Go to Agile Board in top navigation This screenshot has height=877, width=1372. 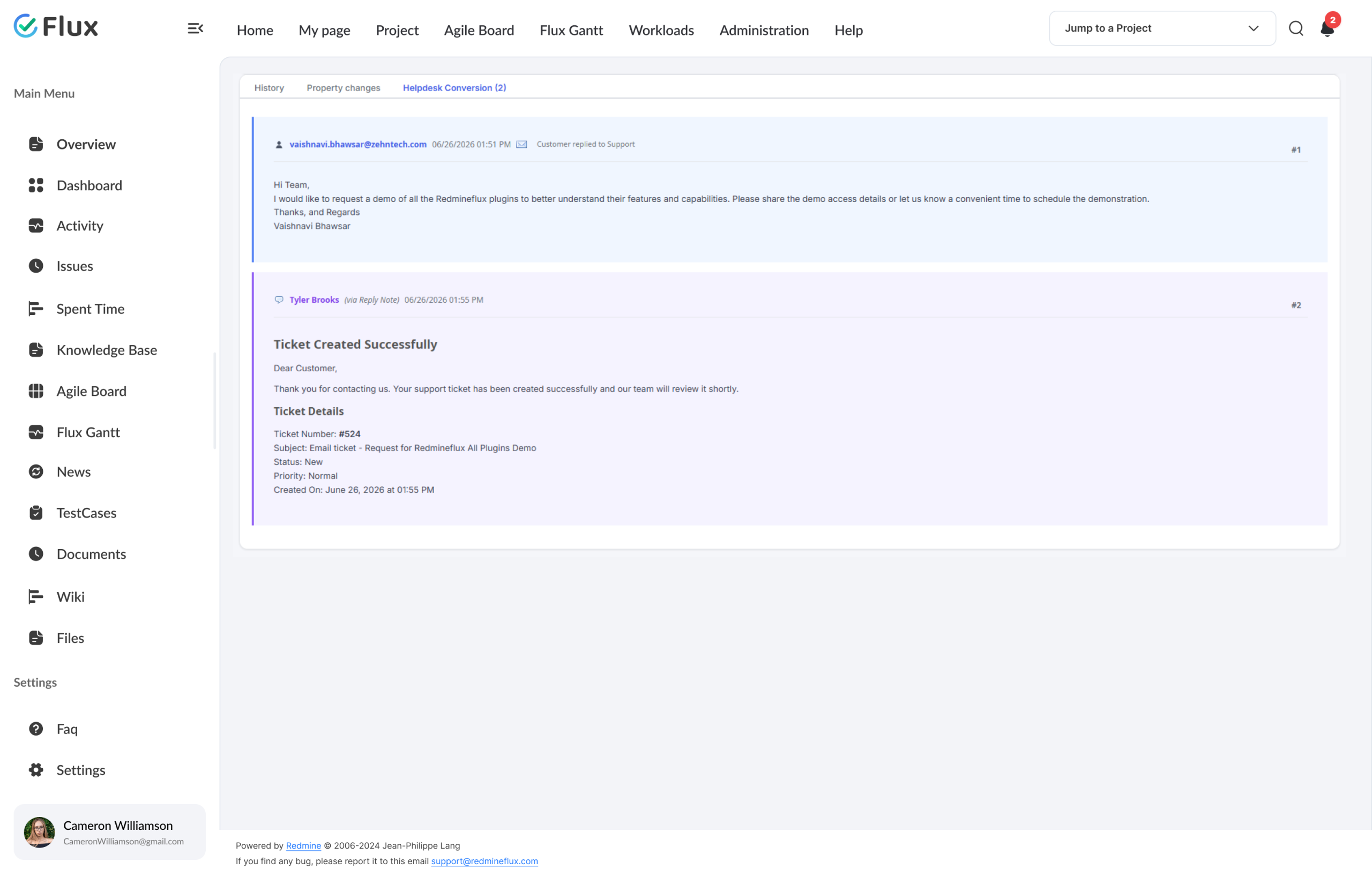(x=479, y=30)
